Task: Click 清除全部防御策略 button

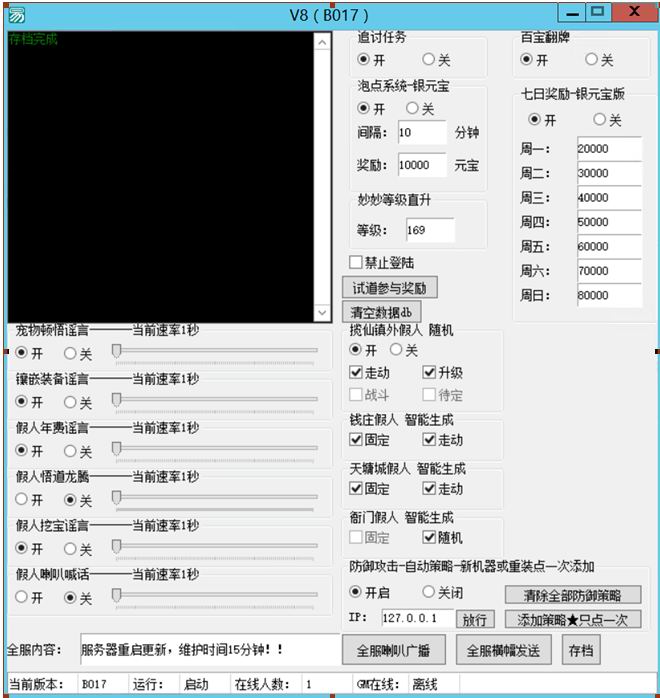Action: (572, 595)
